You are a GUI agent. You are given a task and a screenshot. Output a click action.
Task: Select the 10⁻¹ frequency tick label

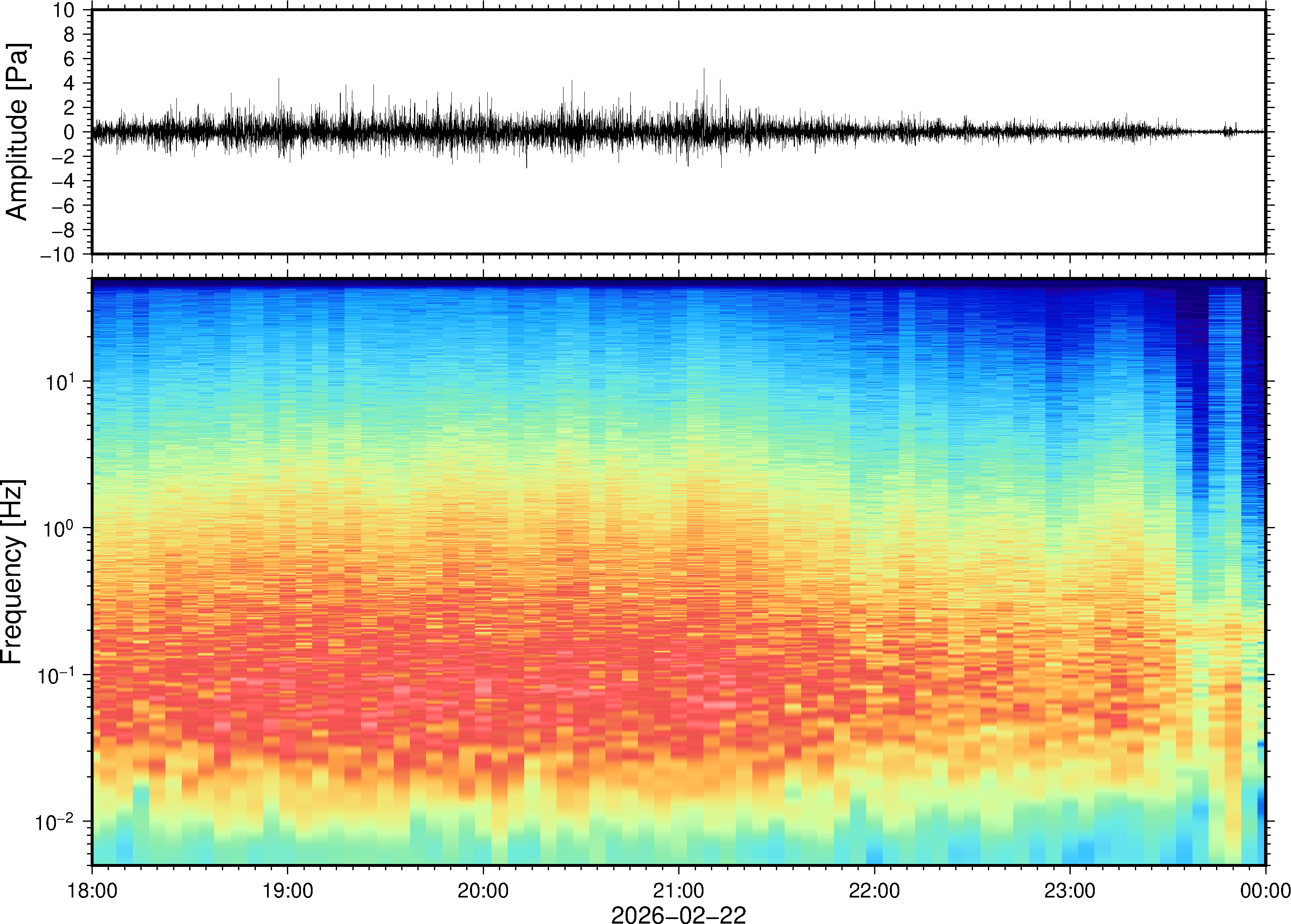click(56, 675)
